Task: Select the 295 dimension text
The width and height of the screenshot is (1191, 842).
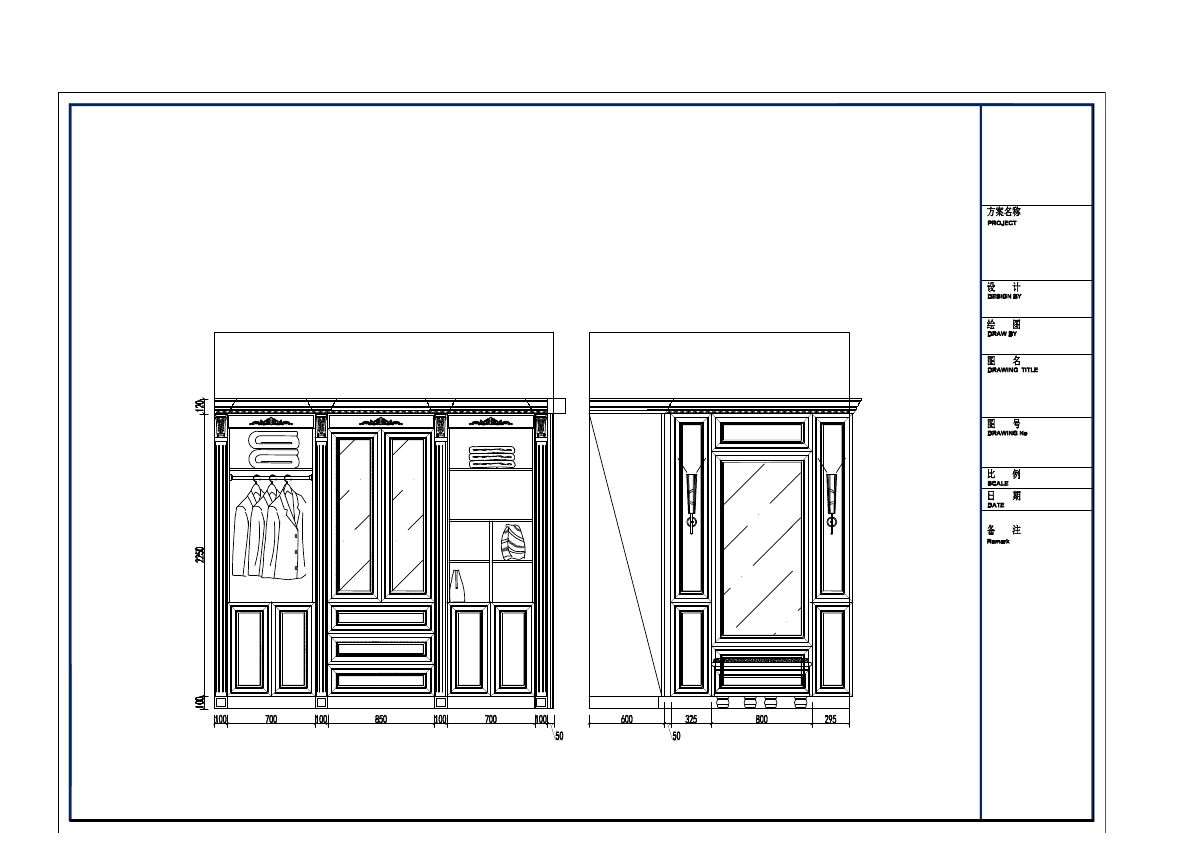Action: point(829,719)
